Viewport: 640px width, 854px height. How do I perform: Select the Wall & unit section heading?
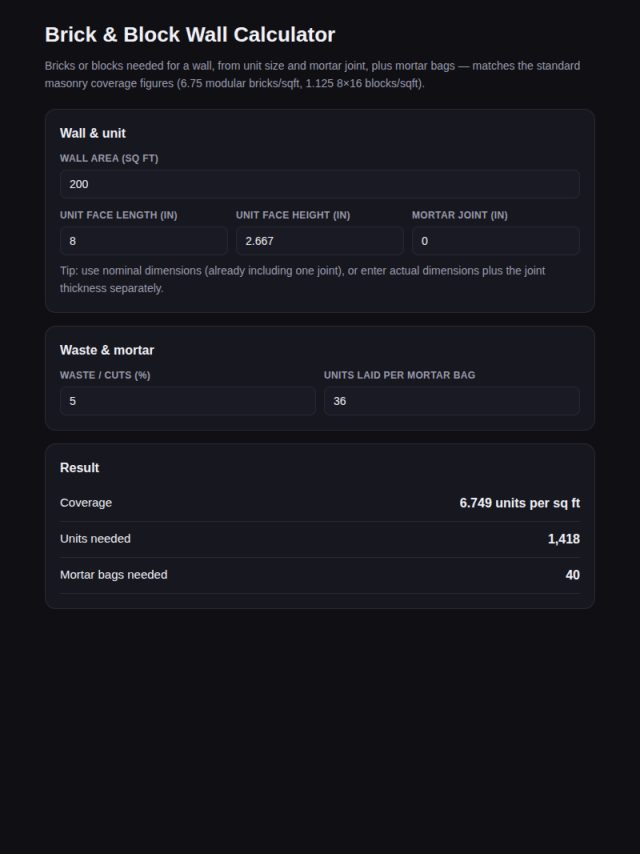[93, 133]
